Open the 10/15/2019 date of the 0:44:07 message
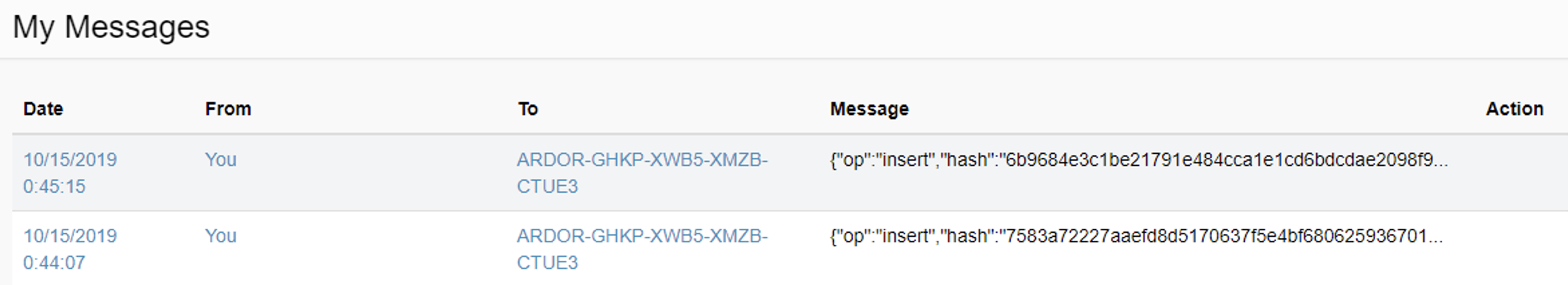This screenshot has width=1568, height=285. tap(70, 236)
